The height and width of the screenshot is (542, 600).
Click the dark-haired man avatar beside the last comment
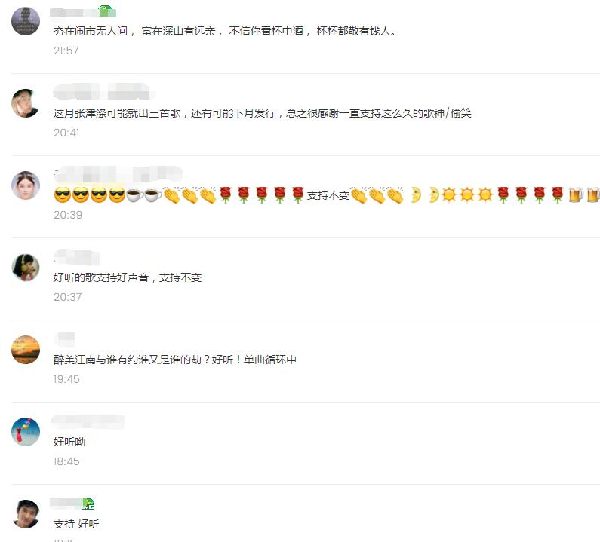pos(26,514)
